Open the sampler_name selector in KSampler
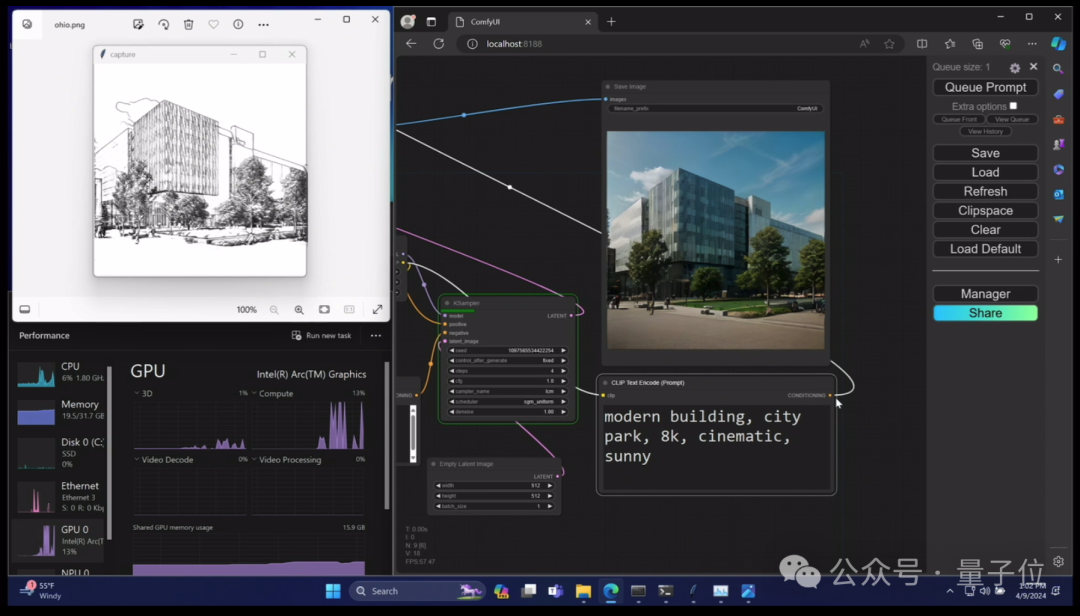Viewport: 1080px width, 616px height. coord(508,391)
